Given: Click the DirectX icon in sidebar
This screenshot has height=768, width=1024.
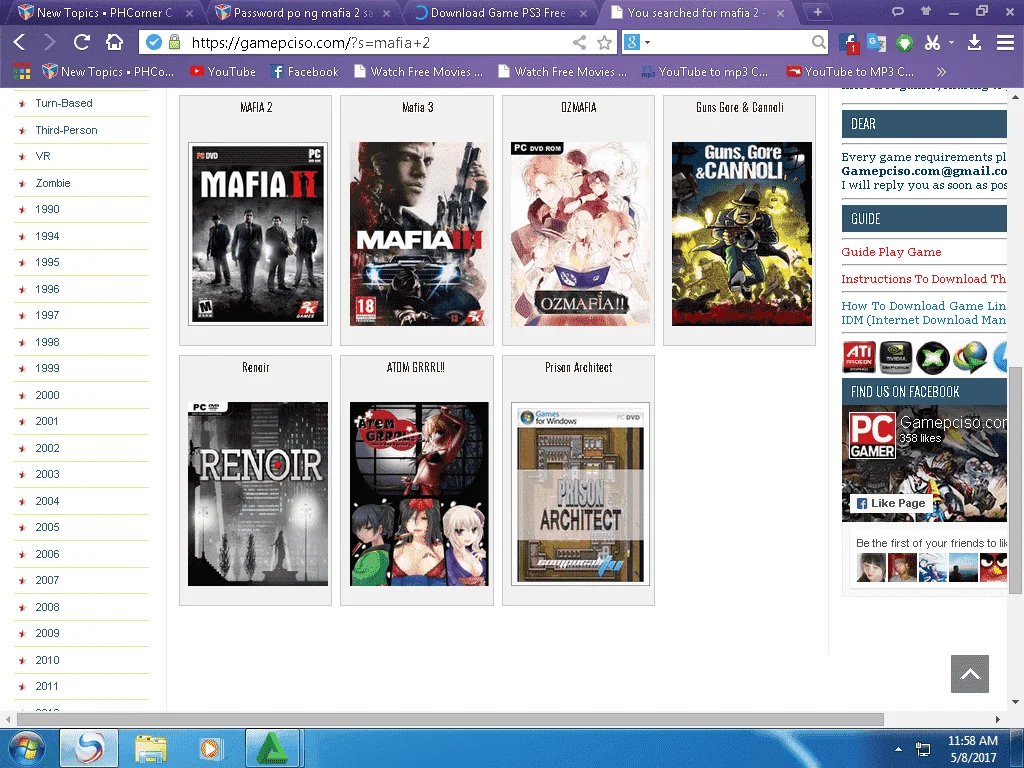Looking at the screenshot, I should pos(933,357).
